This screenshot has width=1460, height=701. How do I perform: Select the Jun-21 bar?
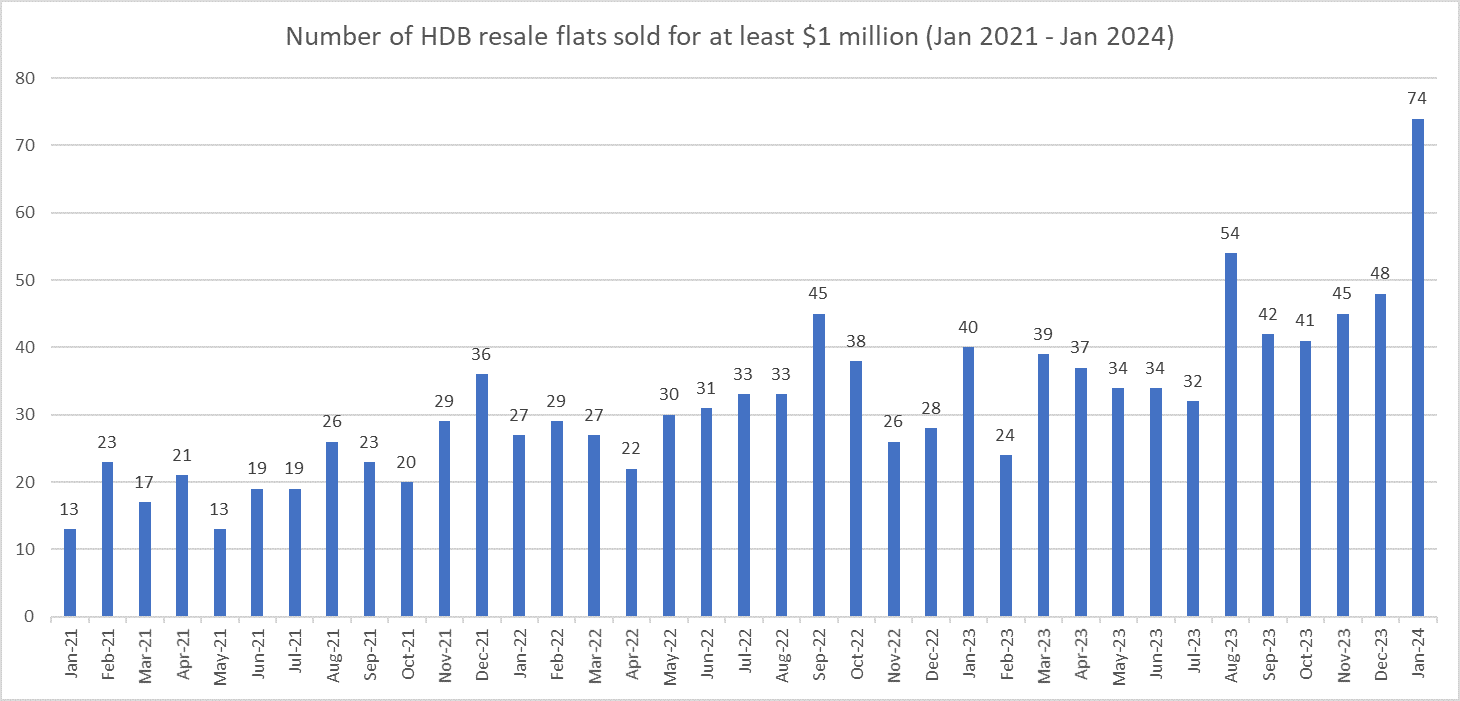click(257, 553)
